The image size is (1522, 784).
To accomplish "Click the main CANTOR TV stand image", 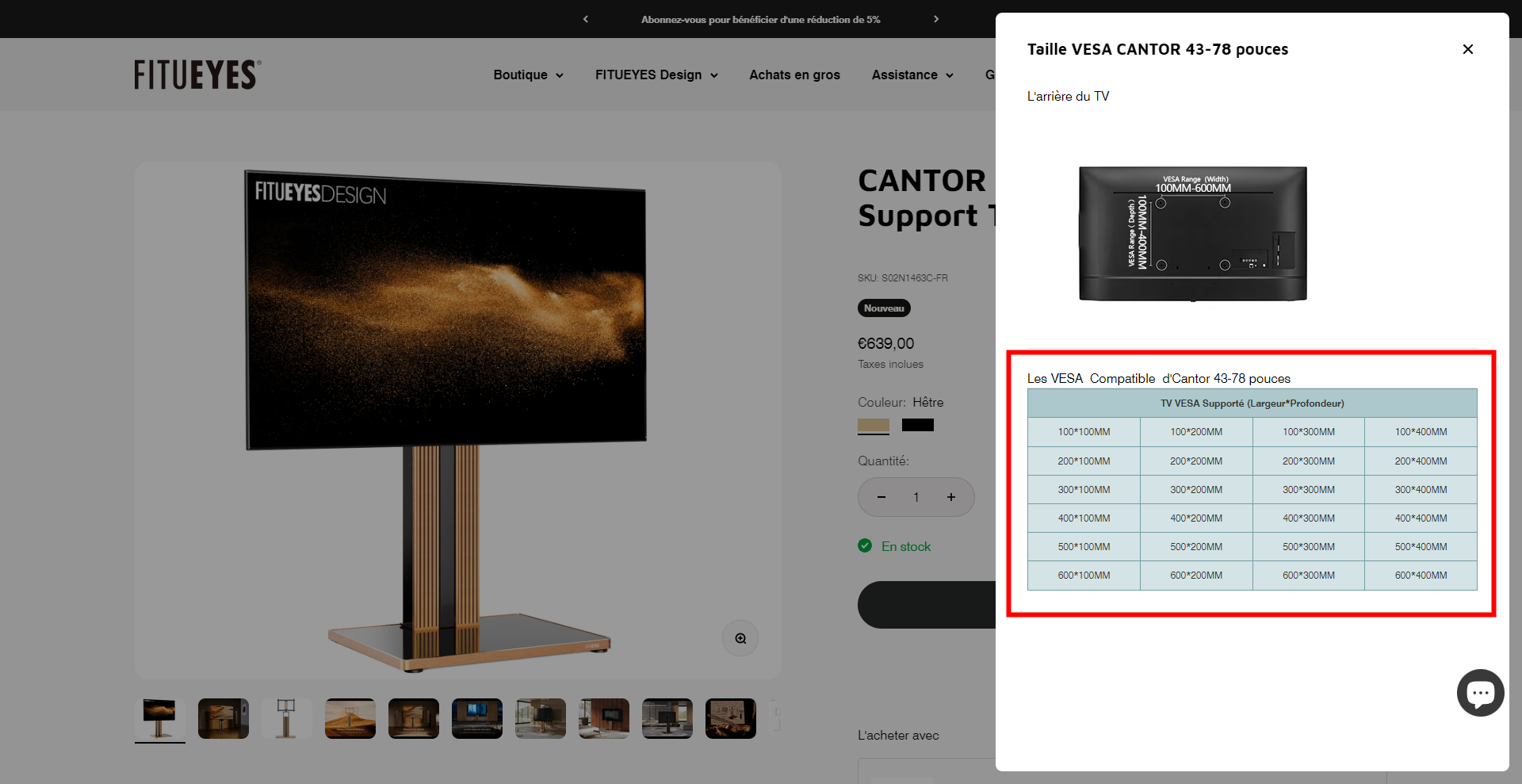I will [457, 420].
